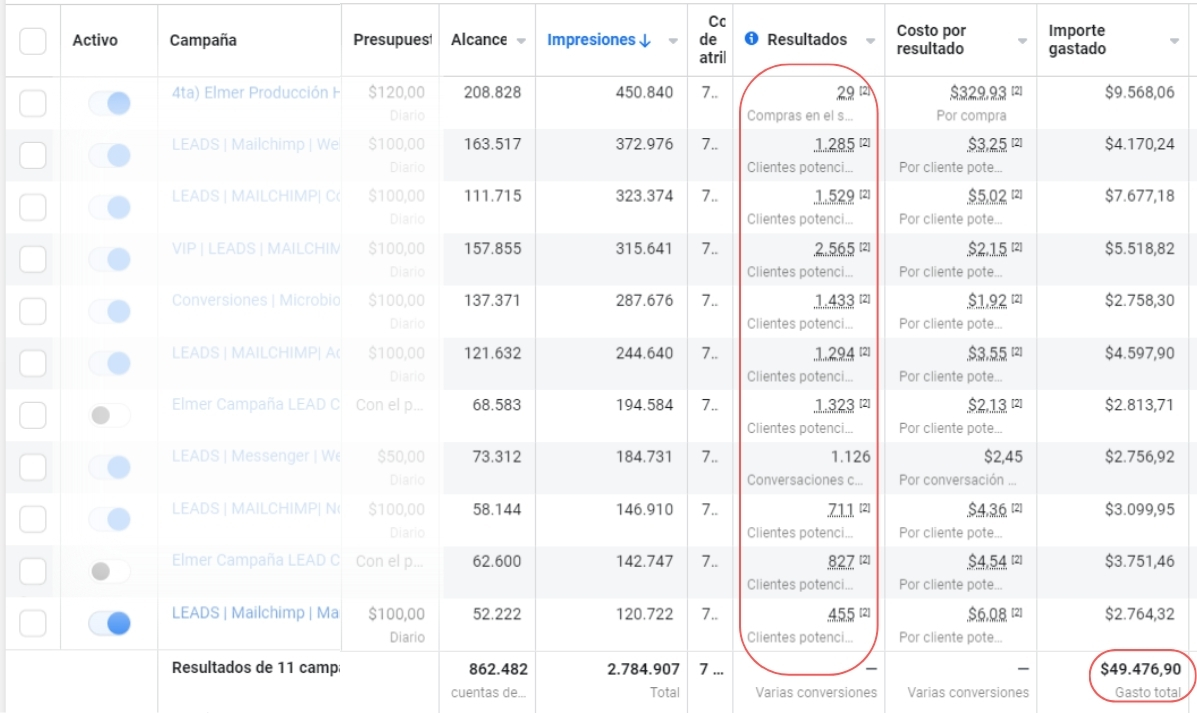
Task: Sort by the Campaña column header
Action: (x=203, y=40)
